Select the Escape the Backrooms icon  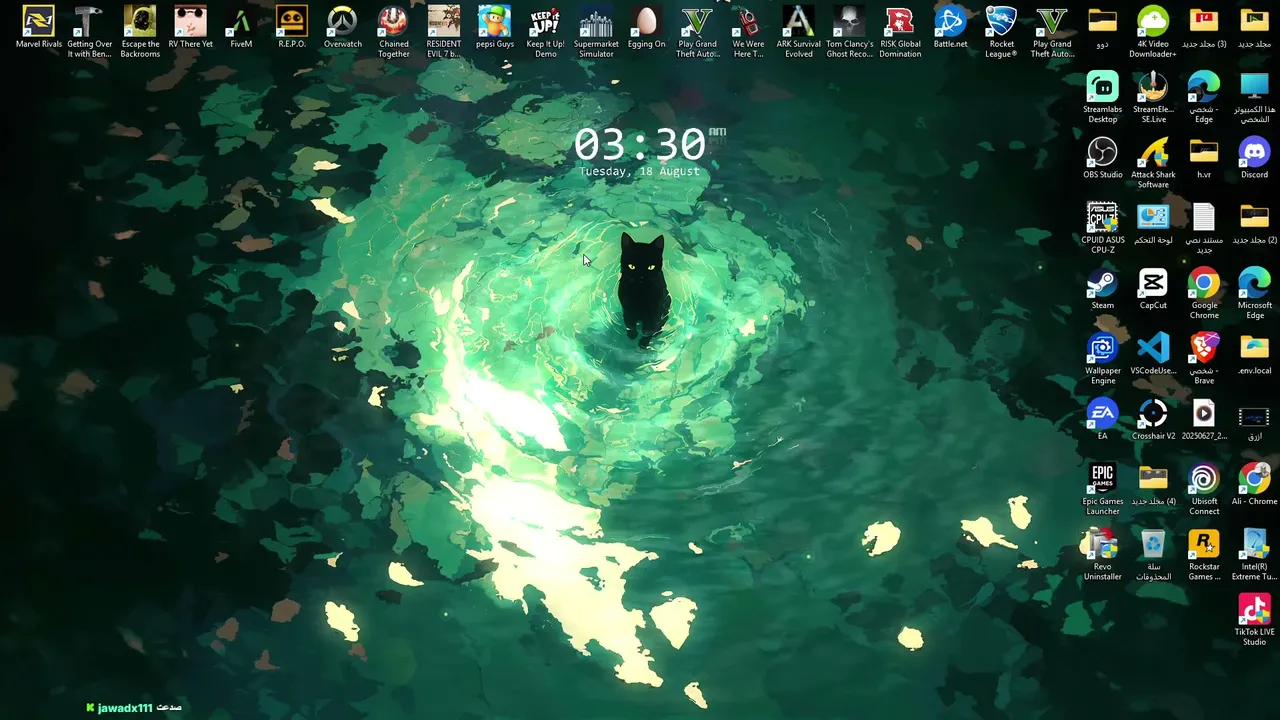click(140, 31)
